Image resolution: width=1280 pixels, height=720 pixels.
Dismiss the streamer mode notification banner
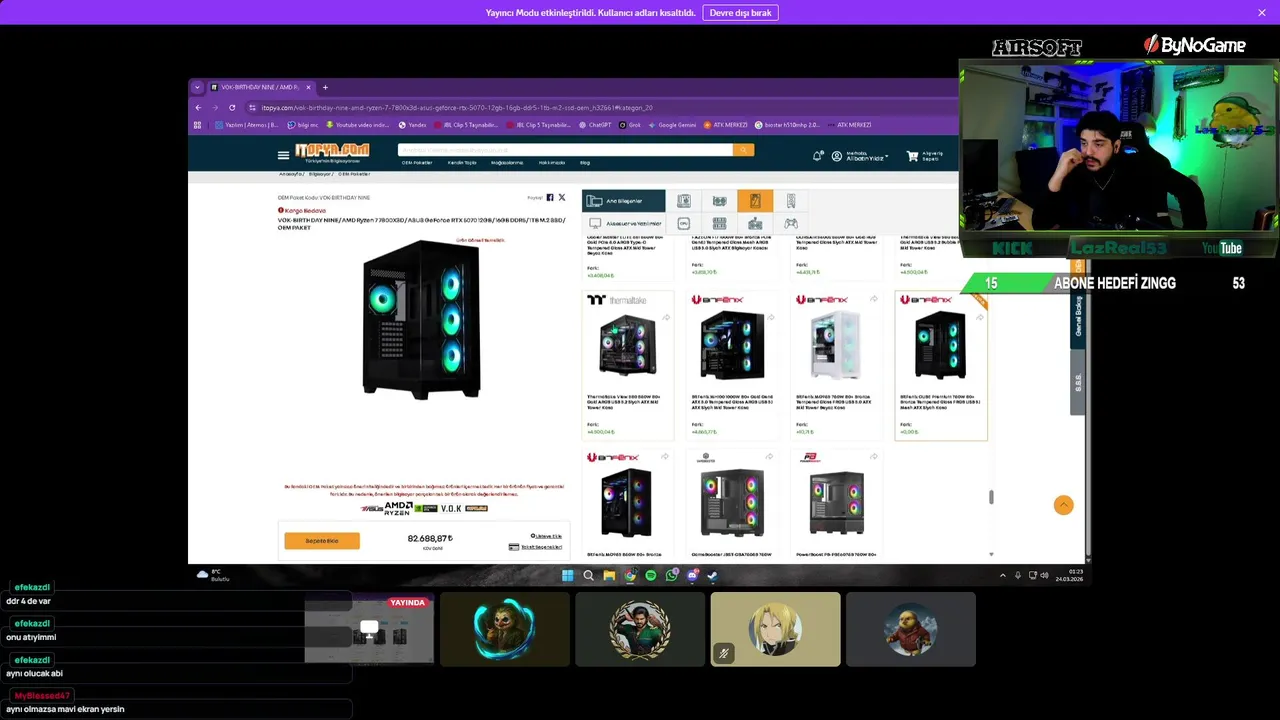1262,13
